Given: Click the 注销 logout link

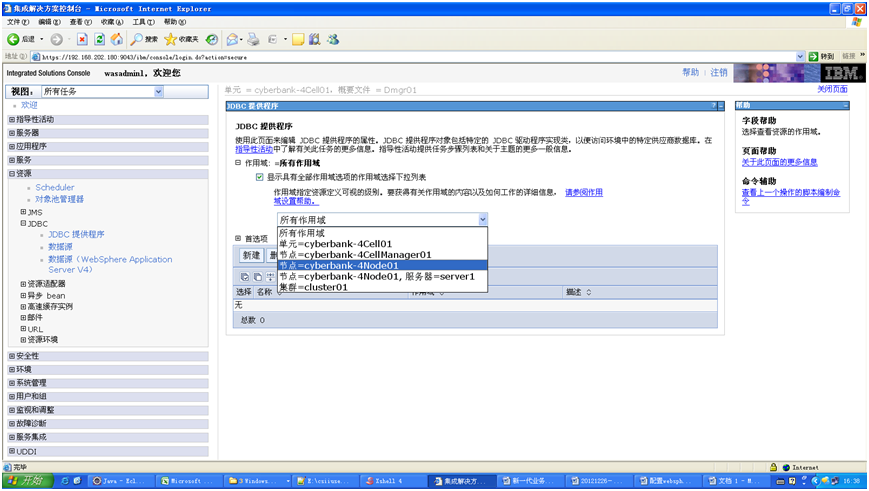Looking at the screenshot, I should click(719, 73).
